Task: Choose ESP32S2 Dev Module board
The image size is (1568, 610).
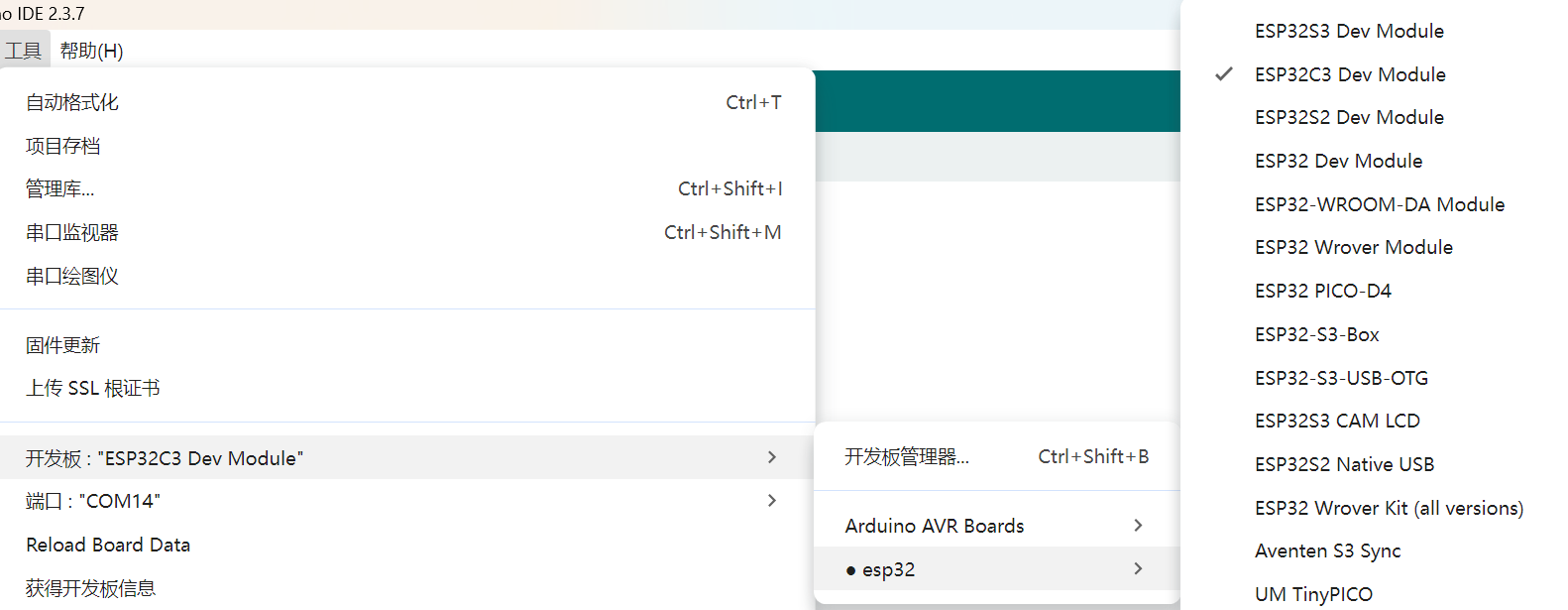Action: tap(1375, 117)
